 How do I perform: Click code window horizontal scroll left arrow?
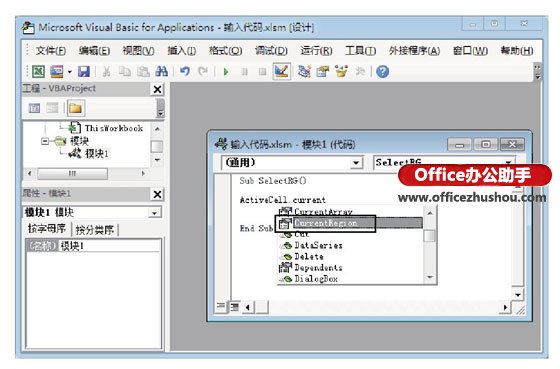point(248,307)
